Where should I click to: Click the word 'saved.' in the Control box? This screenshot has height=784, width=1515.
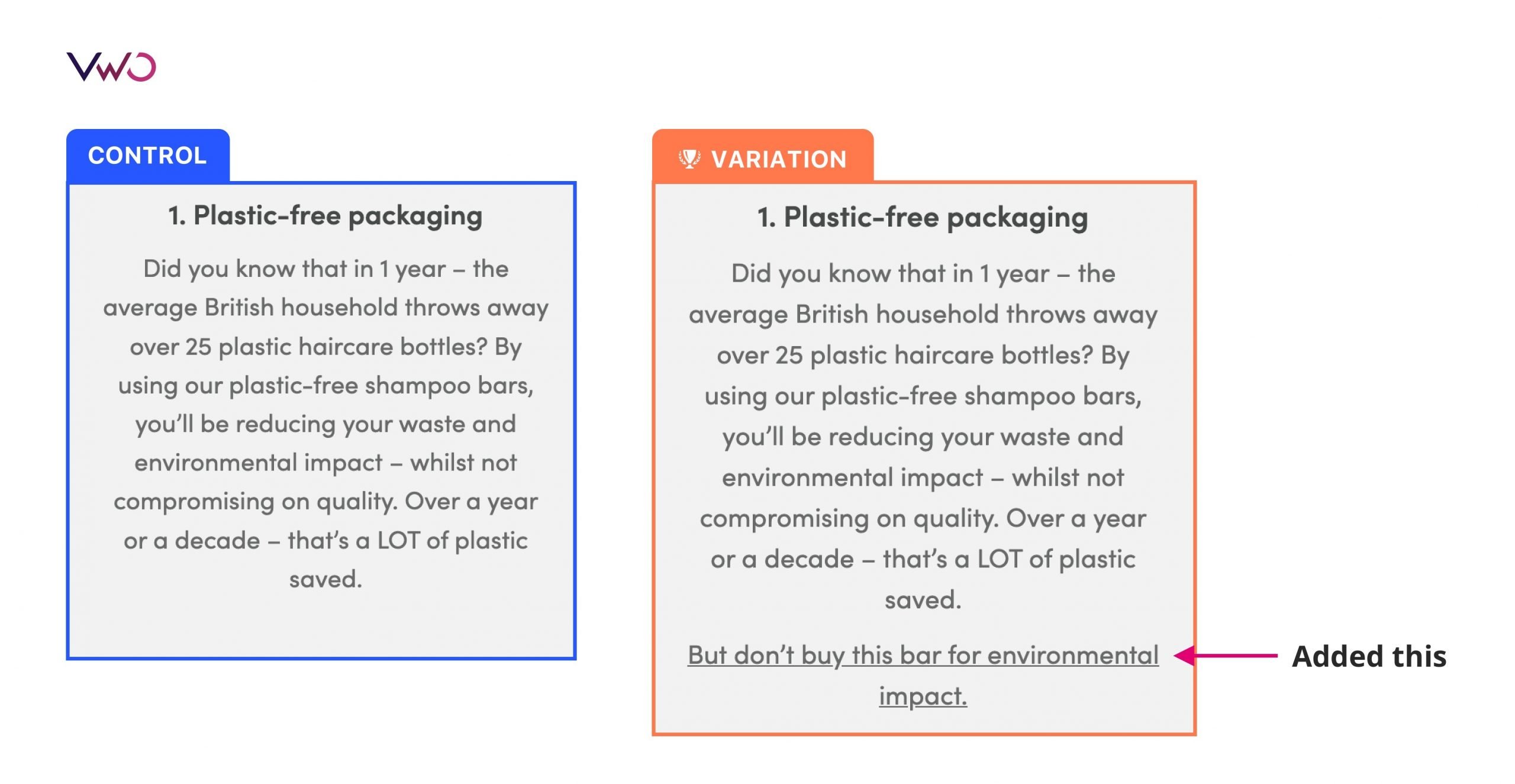point(325,579)
